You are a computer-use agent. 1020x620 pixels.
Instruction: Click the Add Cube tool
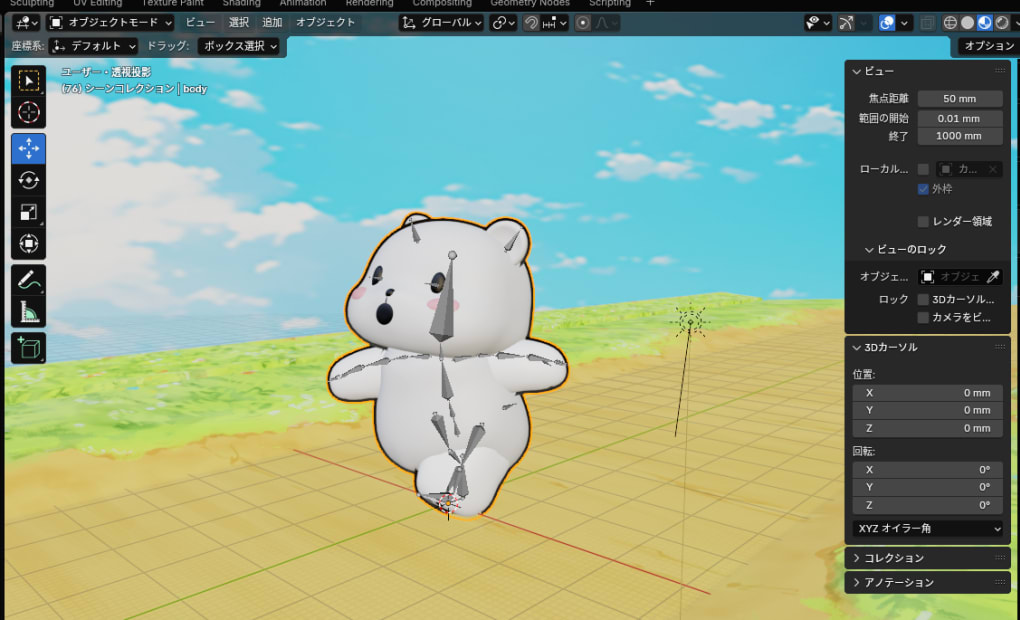(28, 348)
